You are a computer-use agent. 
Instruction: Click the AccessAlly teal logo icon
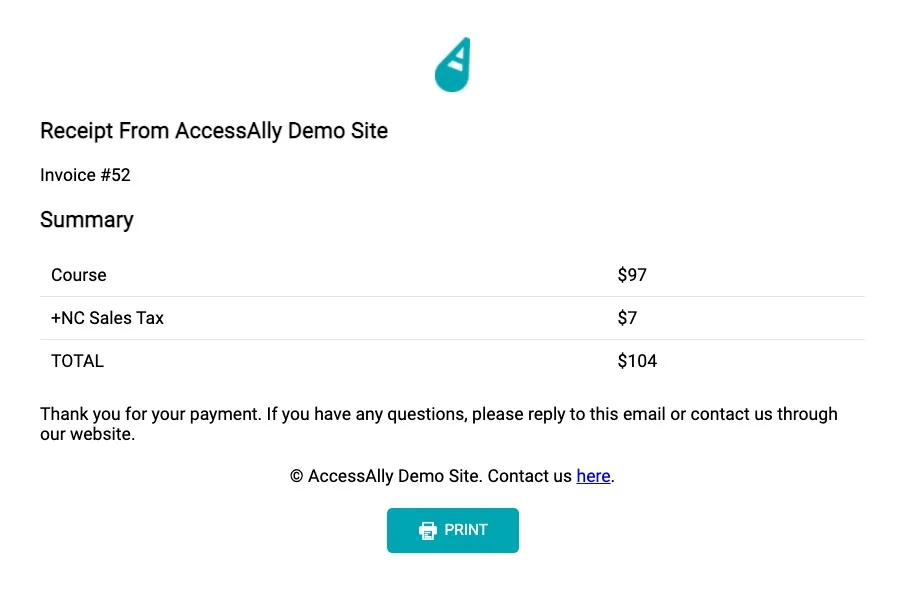(x=452, y=63)
